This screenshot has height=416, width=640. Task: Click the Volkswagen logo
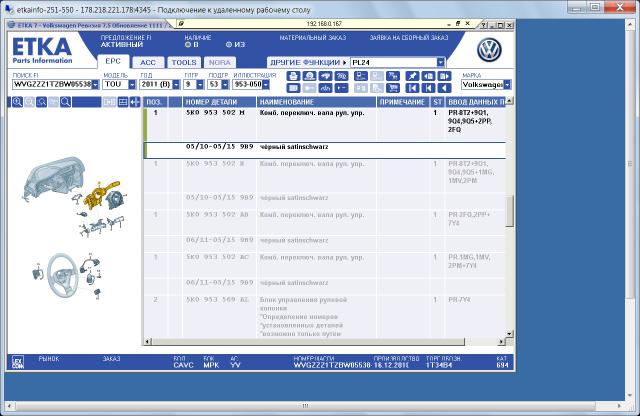489,50
